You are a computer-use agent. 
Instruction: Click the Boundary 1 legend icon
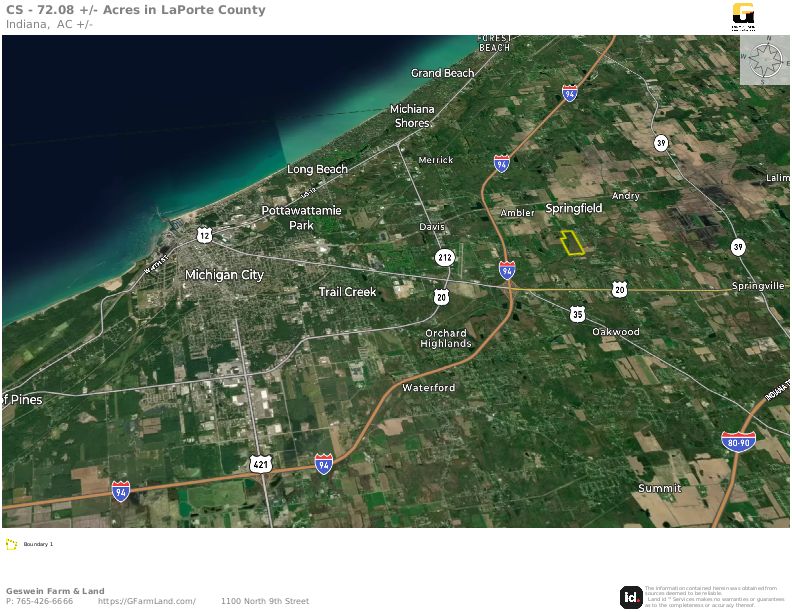coord(12,544)
